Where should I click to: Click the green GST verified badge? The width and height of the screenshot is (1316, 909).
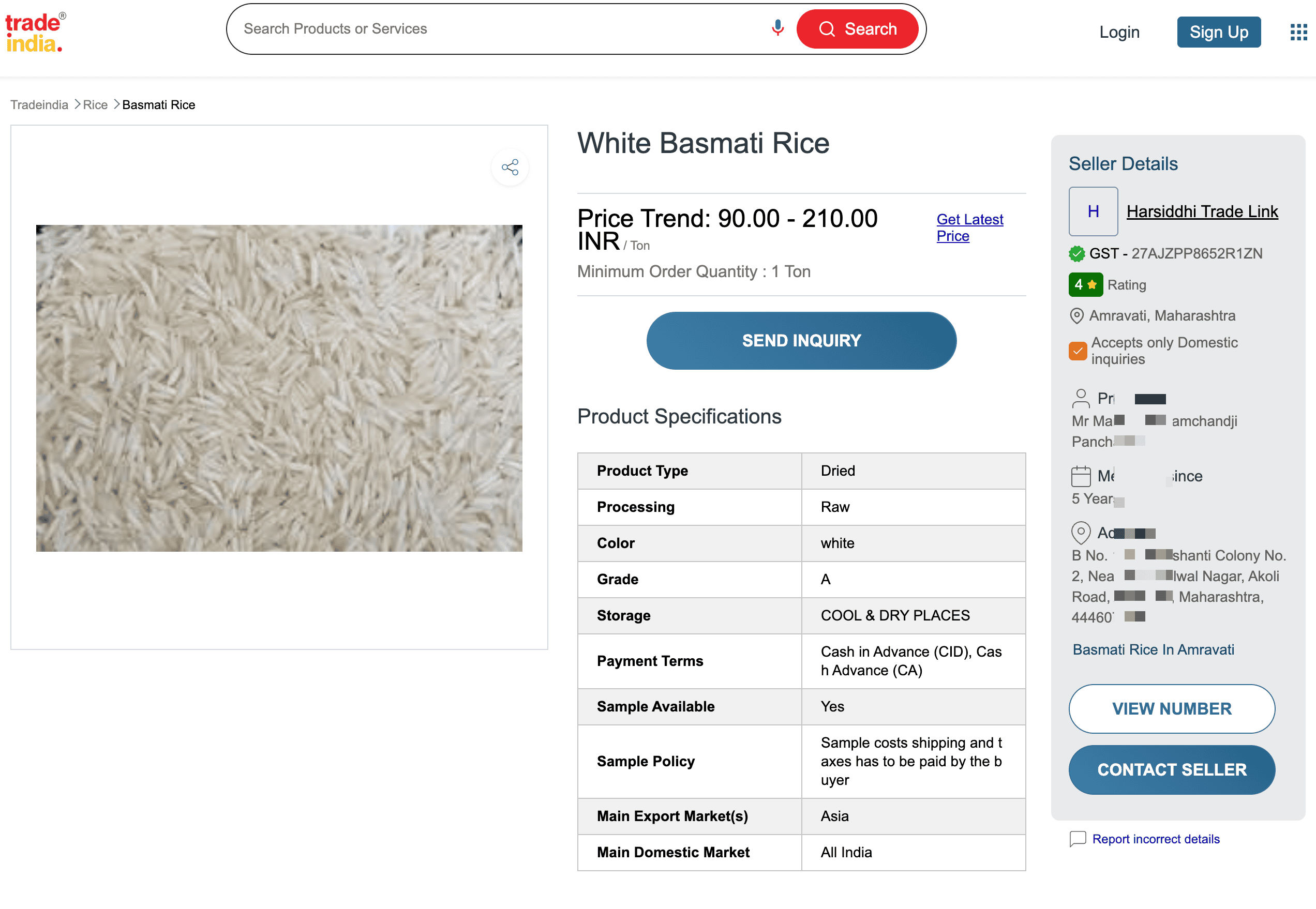pos(1076,253)
